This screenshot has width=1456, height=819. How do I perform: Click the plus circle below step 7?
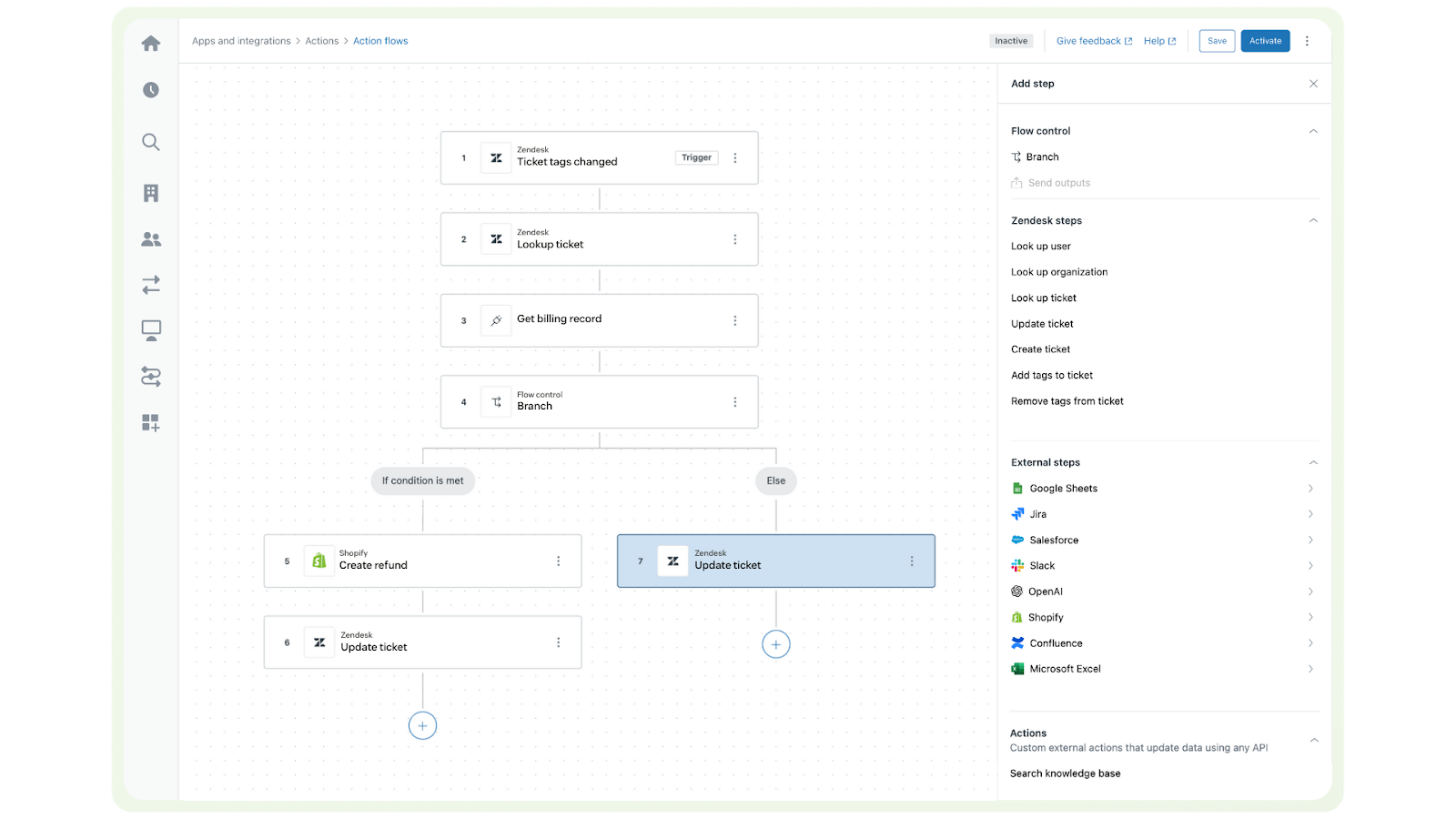(775, 644)
